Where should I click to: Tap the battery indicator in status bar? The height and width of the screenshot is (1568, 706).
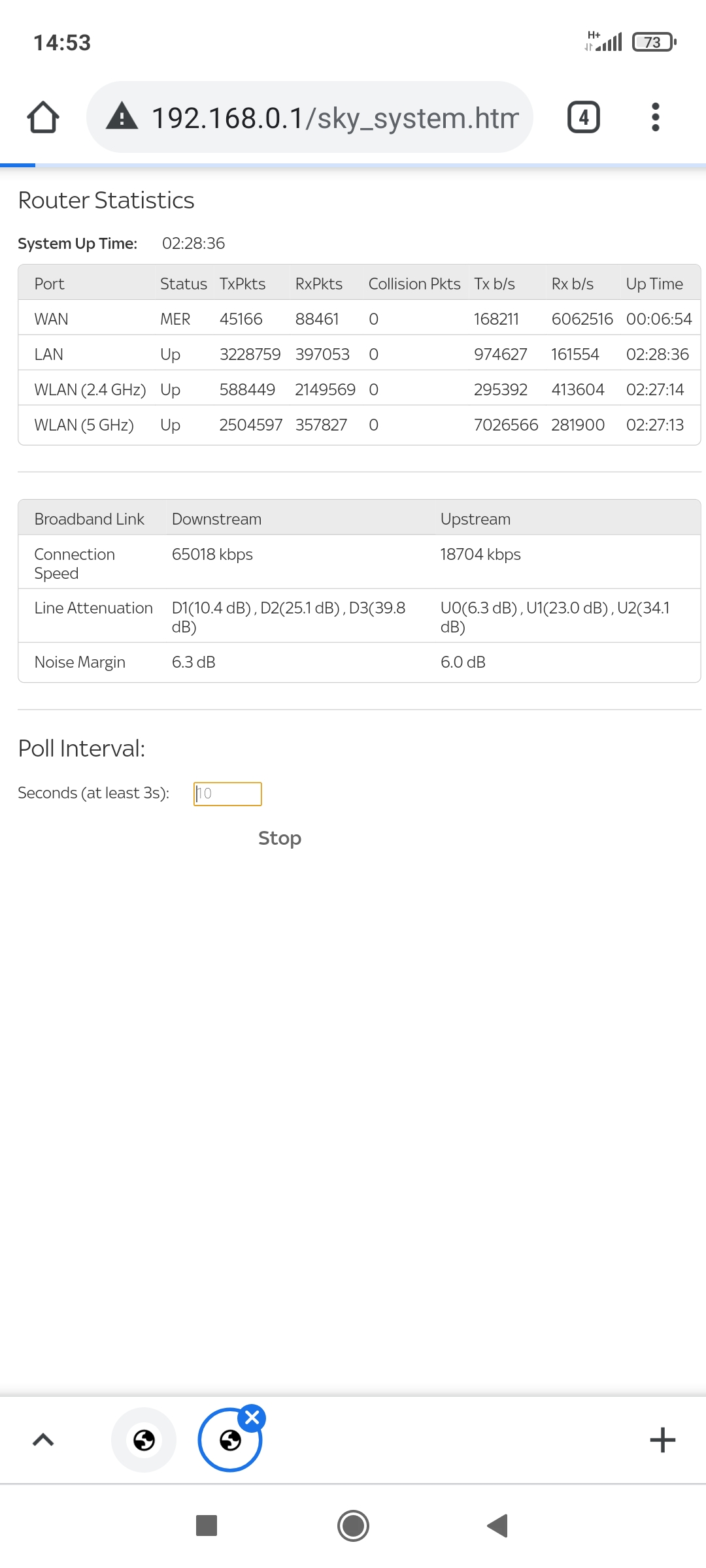pyautogui.click(x=654, y=42)
